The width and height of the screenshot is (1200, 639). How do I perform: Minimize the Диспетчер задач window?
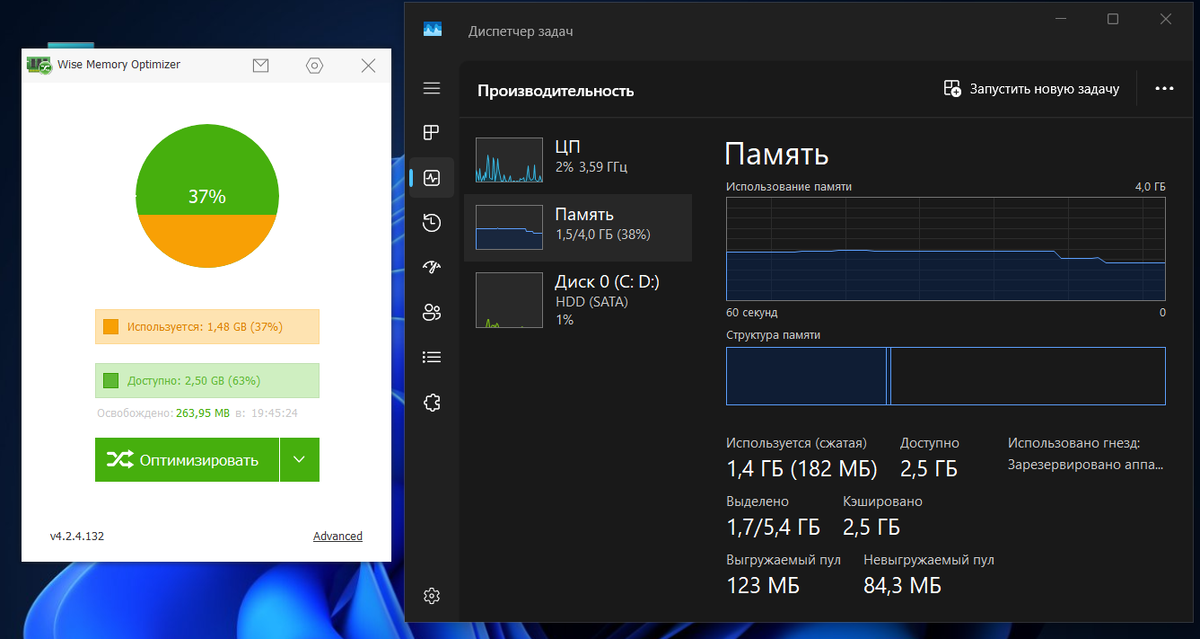[1060, 19]
